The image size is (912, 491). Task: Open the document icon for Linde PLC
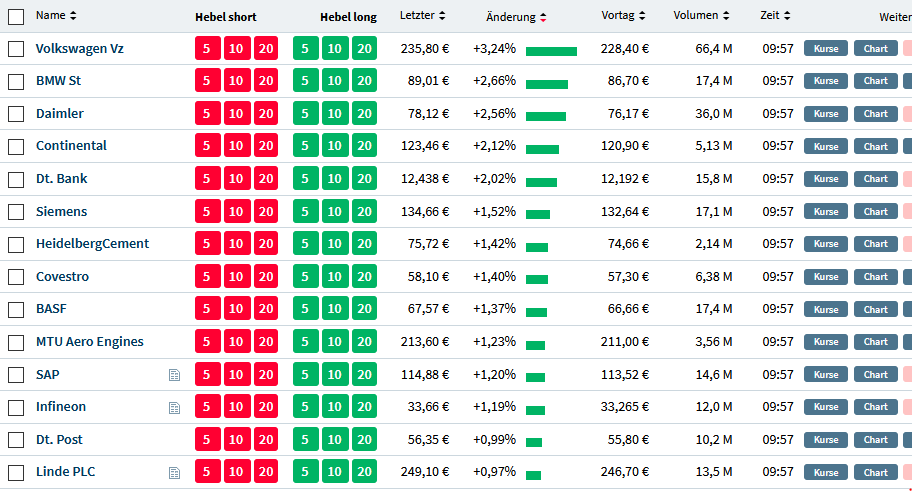[x=174, y=473]
